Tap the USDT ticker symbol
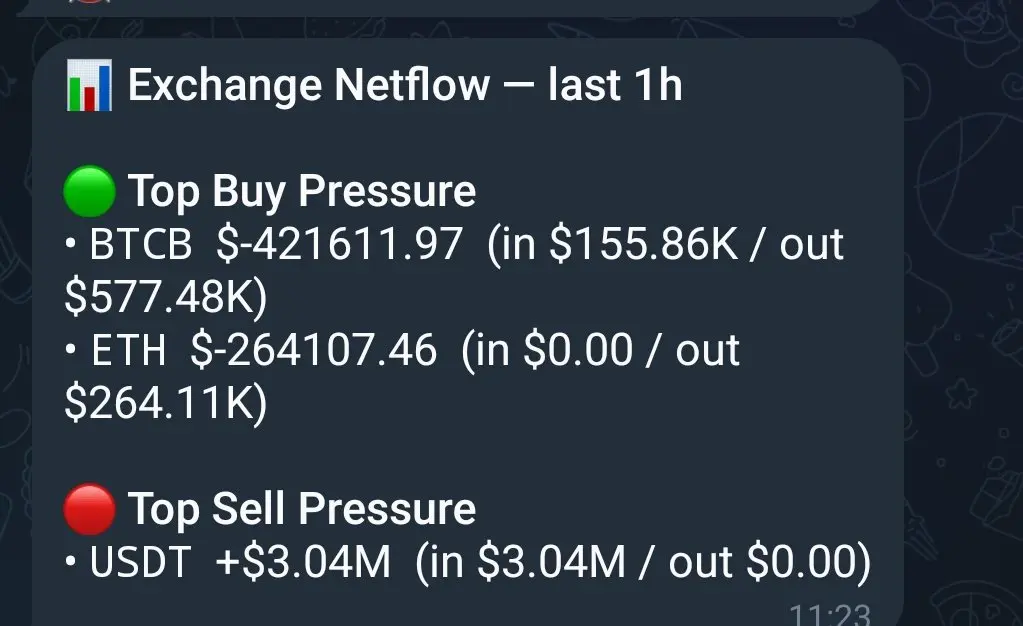This screenshot has height=626, width=1023. (x=140, y=563)
